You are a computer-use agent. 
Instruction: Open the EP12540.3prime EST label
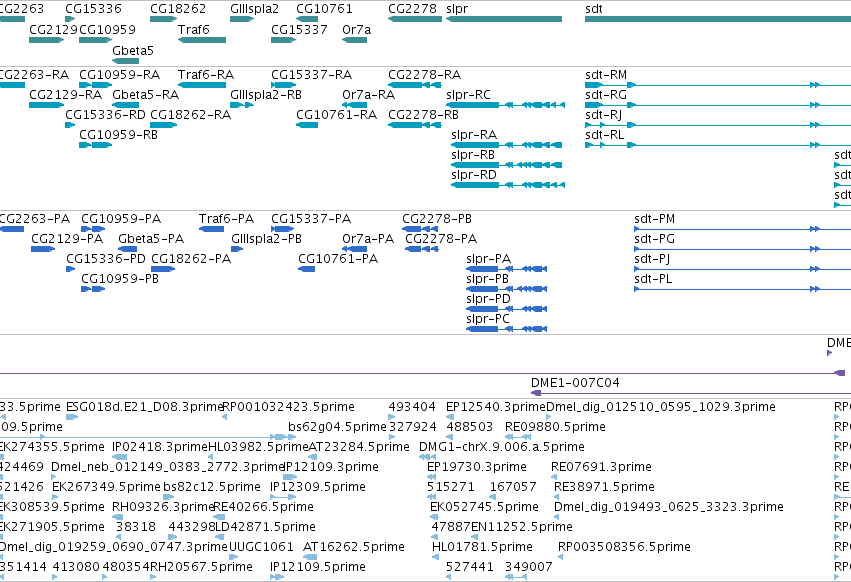(x=496, y=407)
